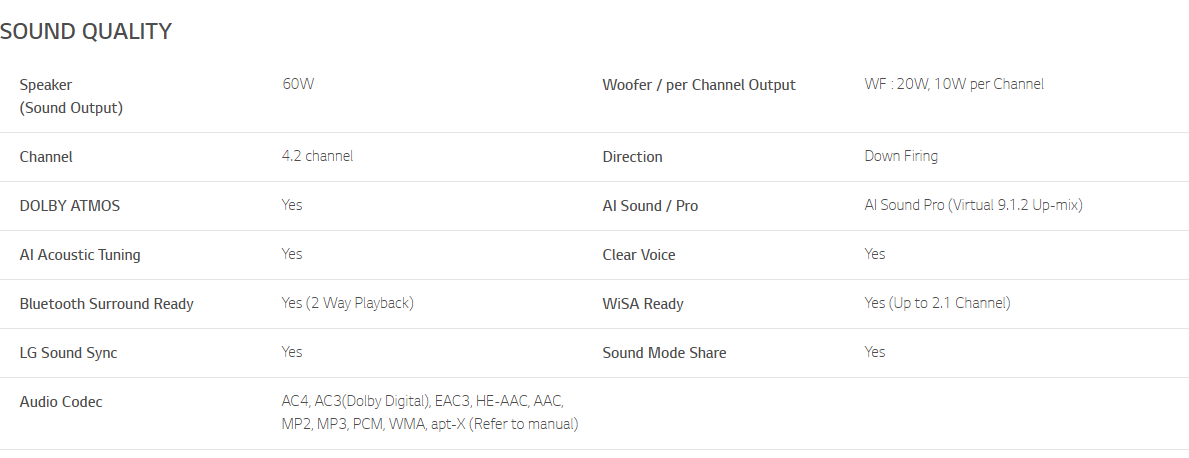Click the WF : 20W, 10W per Channel value
1189x458 pixels.
[954, 84]
